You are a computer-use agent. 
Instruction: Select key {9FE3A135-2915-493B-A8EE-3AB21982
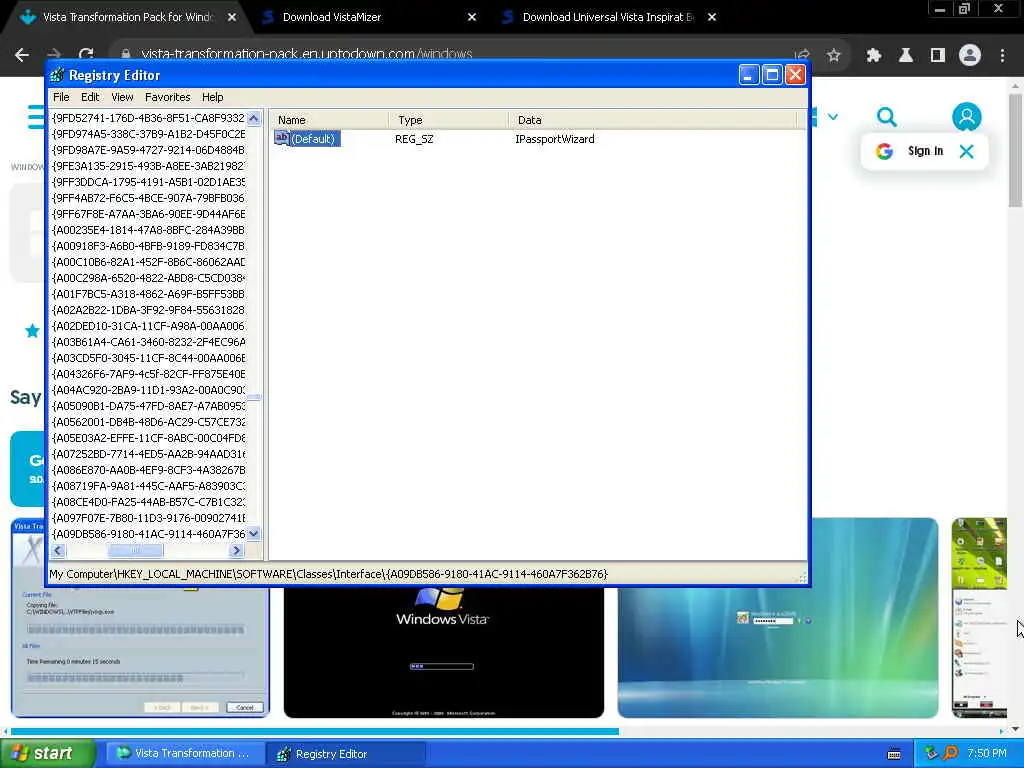148,166
